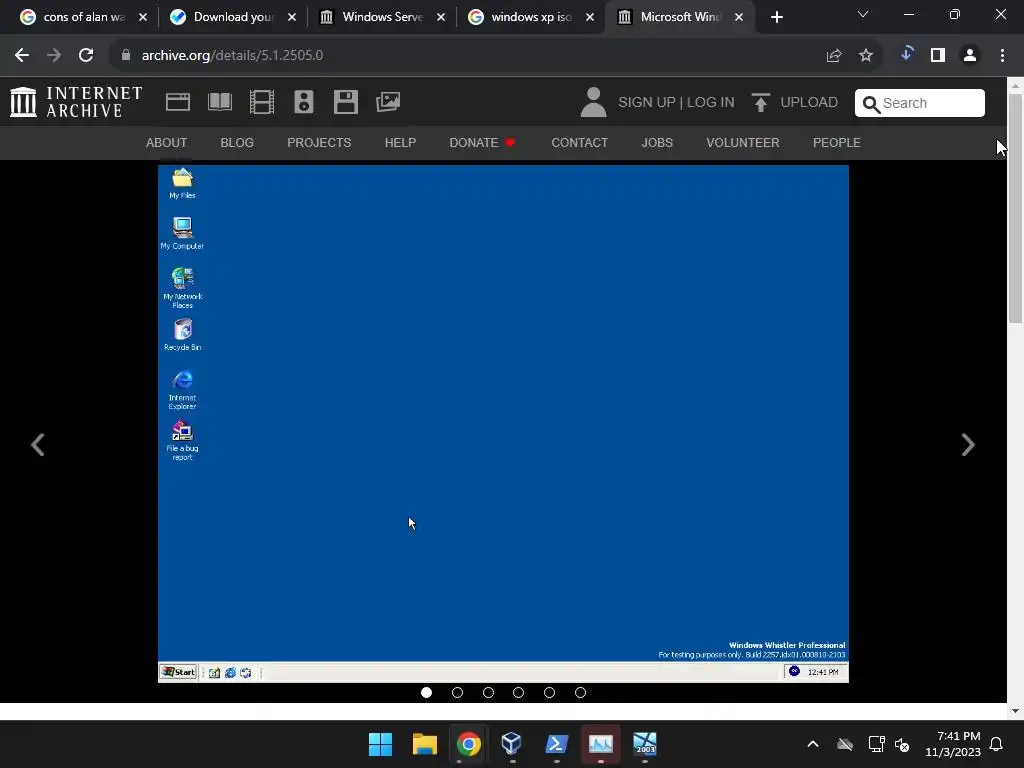The height and width of the screenshot is (768, 1024).
Task: Open Chrome three-dot menu
Action: tap(1002, 56)
